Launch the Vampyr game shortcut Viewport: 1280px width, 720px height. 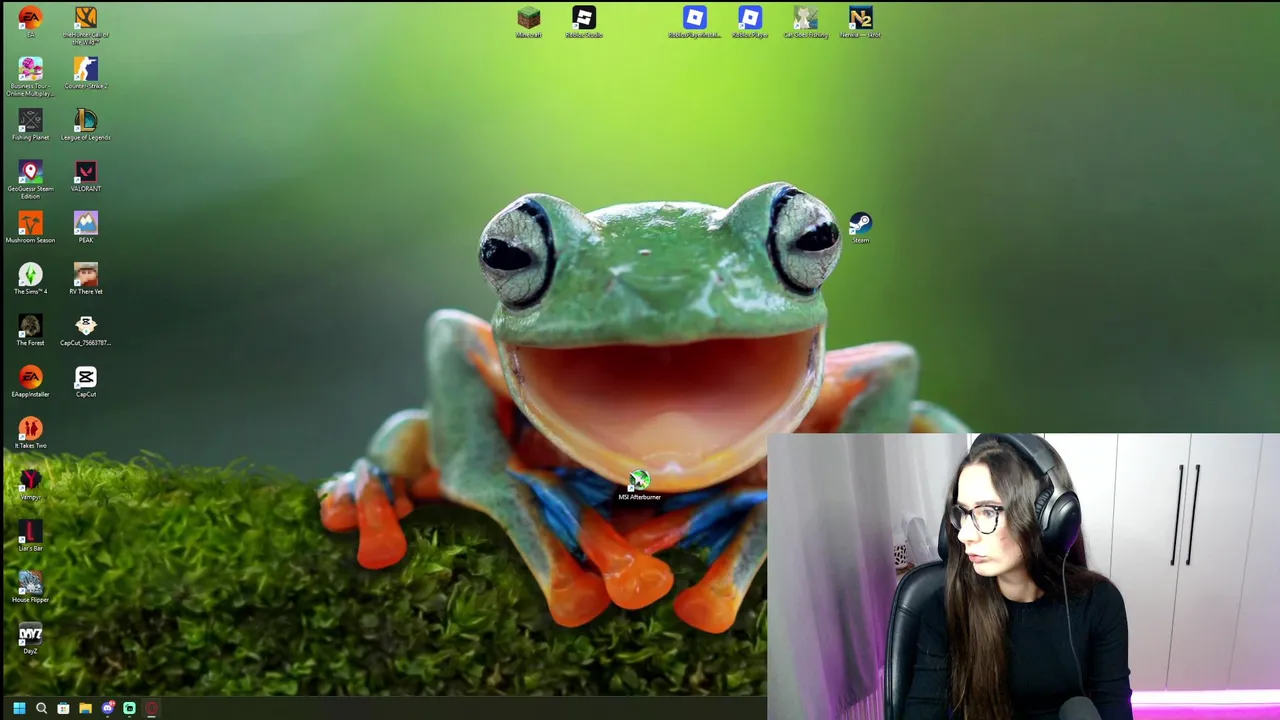tap(30, 480)
